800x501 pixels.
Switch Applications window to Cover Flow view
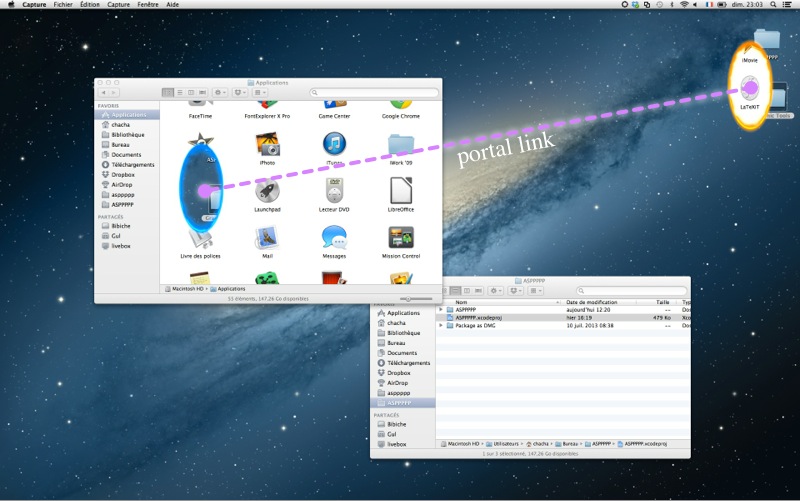[203, 92]
